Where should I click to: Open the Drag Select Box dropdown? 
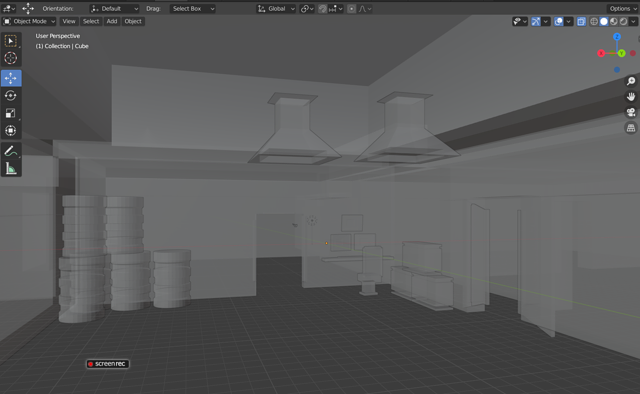click(x=193, y=9)
